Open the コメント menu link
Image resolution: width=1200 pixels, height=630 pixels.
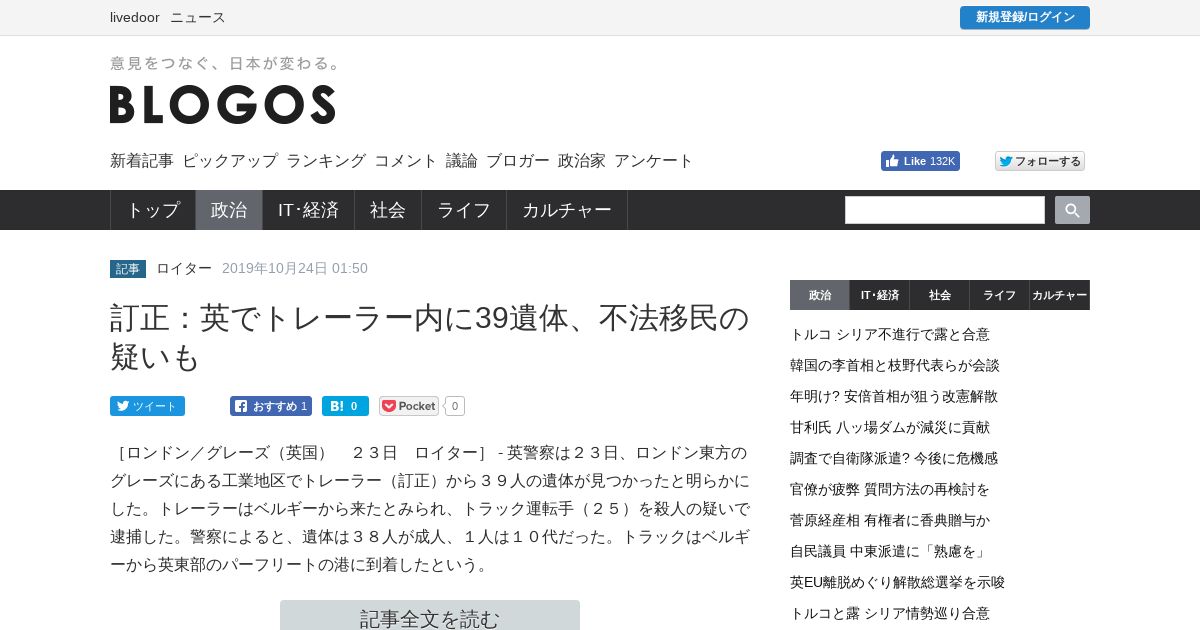(x=406, y=160)
